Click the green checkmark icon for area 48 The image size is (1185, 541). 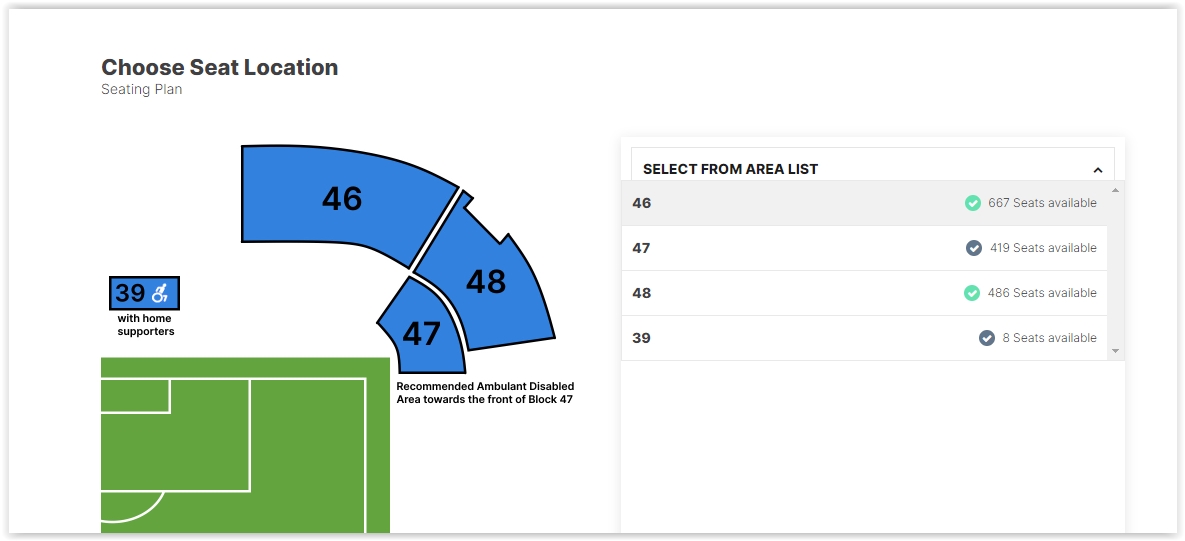[972, 292]
